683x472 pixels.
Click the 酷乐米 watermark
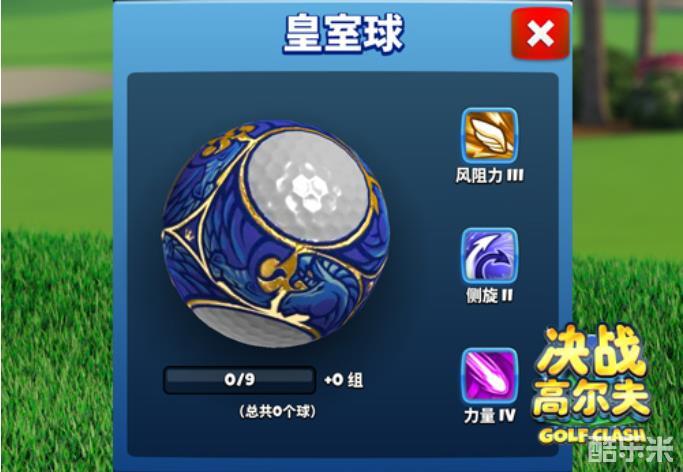[631, 450]
